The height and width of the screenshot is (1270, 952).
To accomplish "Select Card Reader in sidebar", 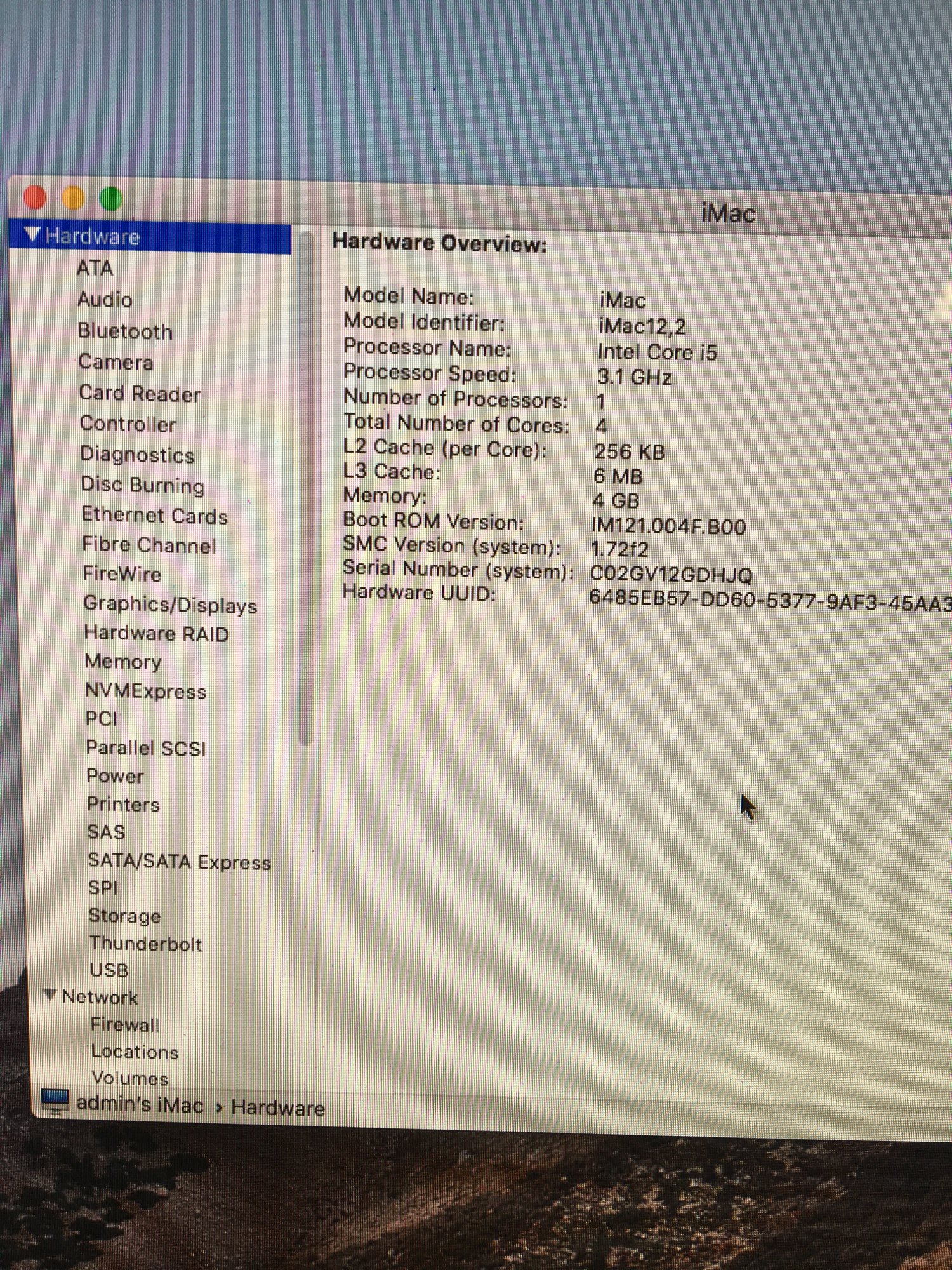I will coord(140,393).
